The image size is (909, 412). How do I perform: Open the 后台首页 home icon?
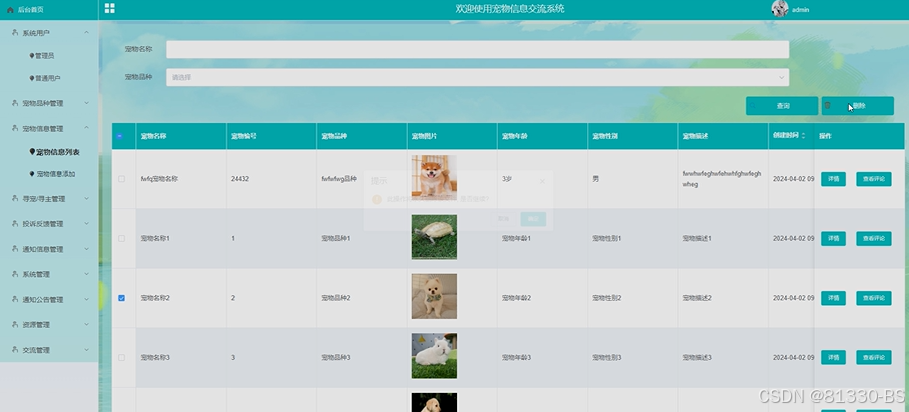click(10, 10)
